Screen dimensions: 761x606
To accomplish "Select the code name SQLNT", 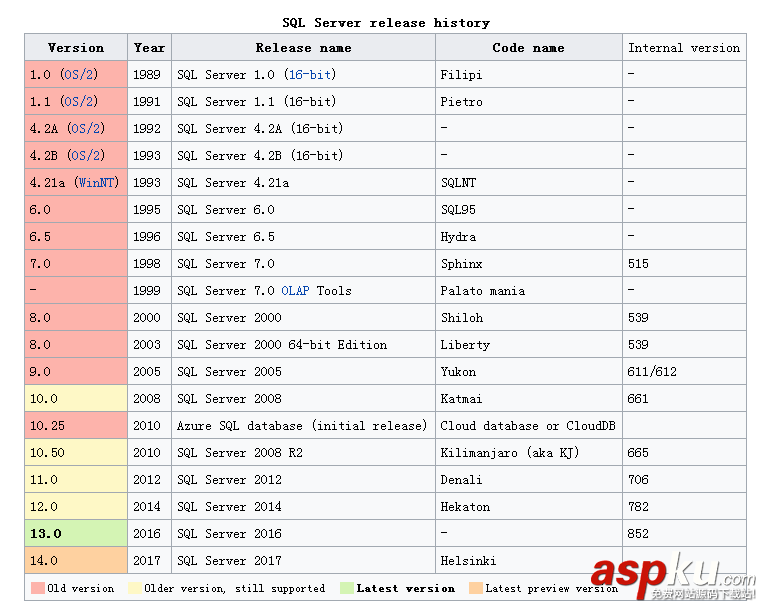I will coord(458,183).
